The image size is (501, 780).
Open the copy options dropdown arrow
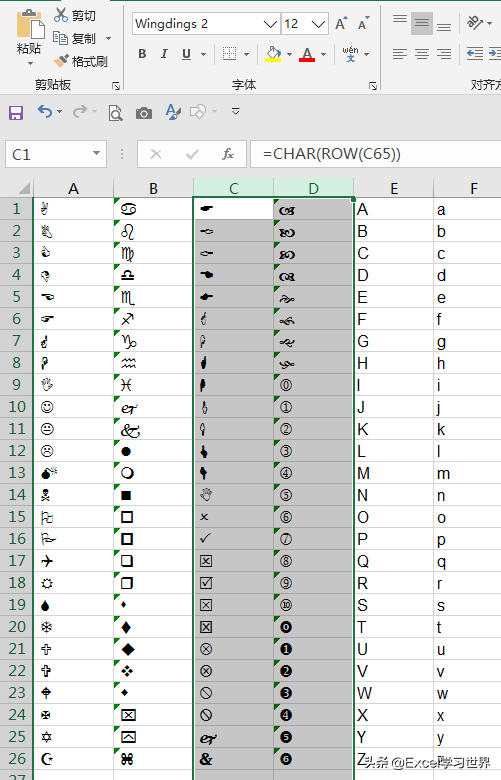(108, 39)
